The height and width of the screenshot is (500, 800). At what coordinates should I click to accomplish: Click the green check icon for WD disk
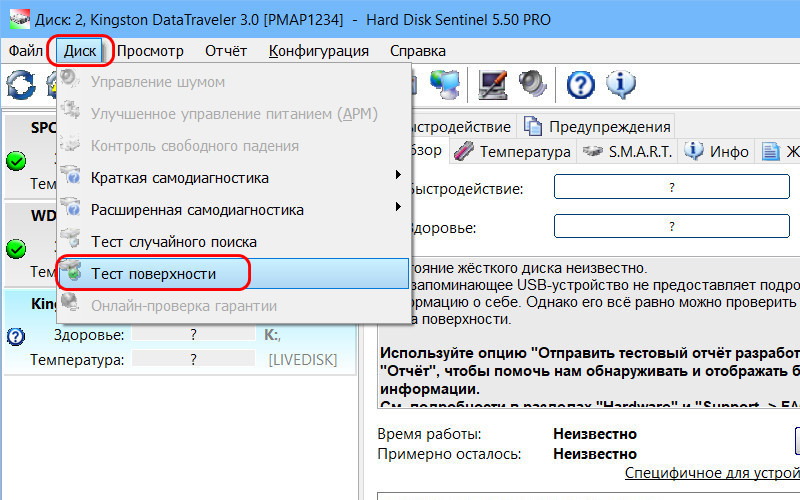coord(16,249)
